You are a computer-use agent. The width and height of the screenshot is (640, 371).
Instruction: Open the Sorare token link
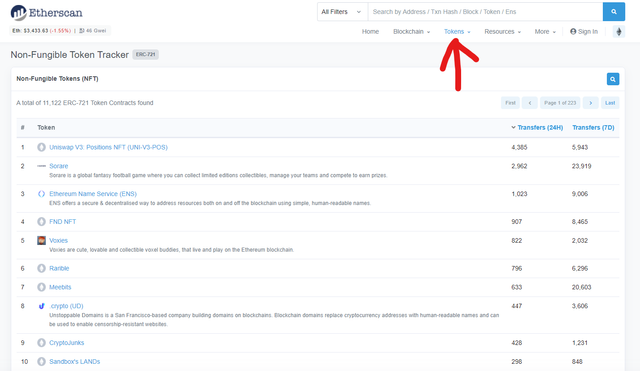[59, 166]
